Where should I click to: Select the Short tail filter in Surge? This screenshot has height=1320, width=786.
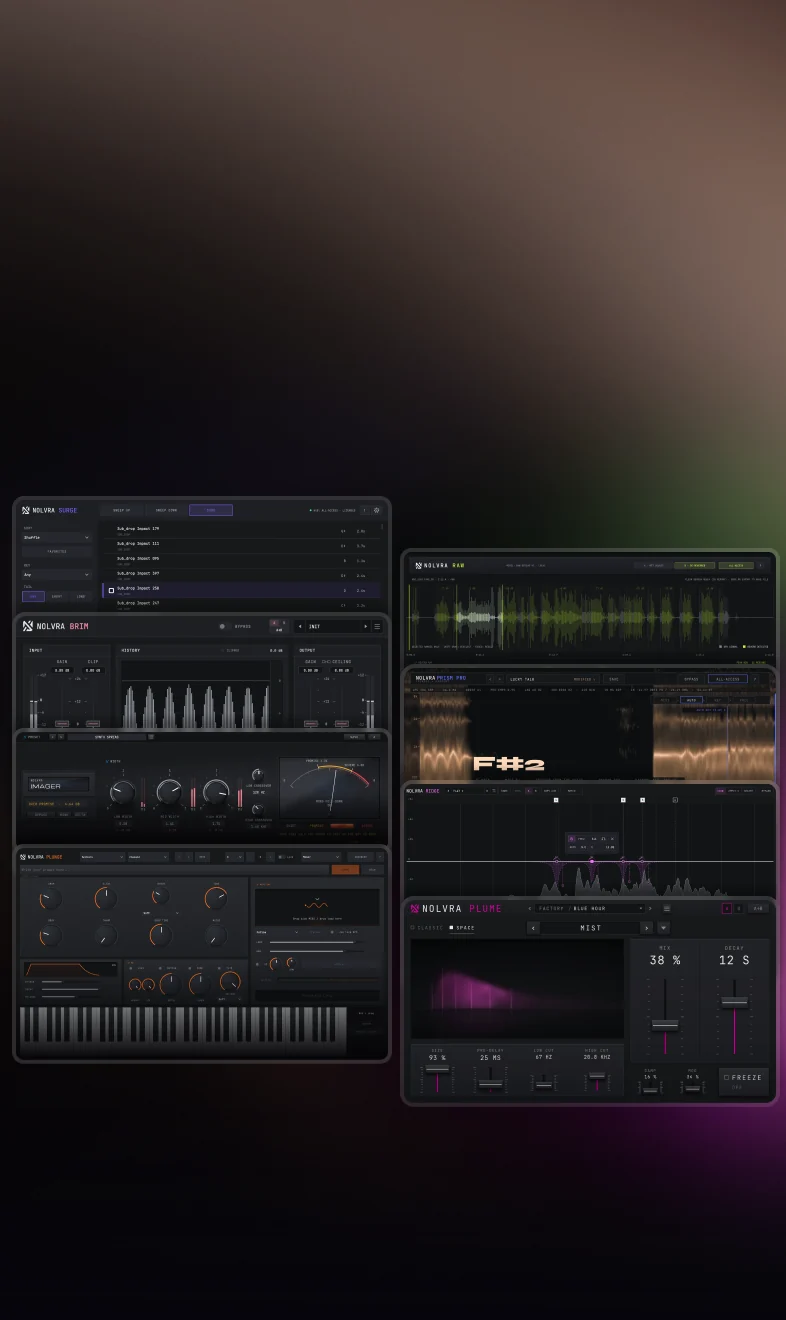click(57, 596)
